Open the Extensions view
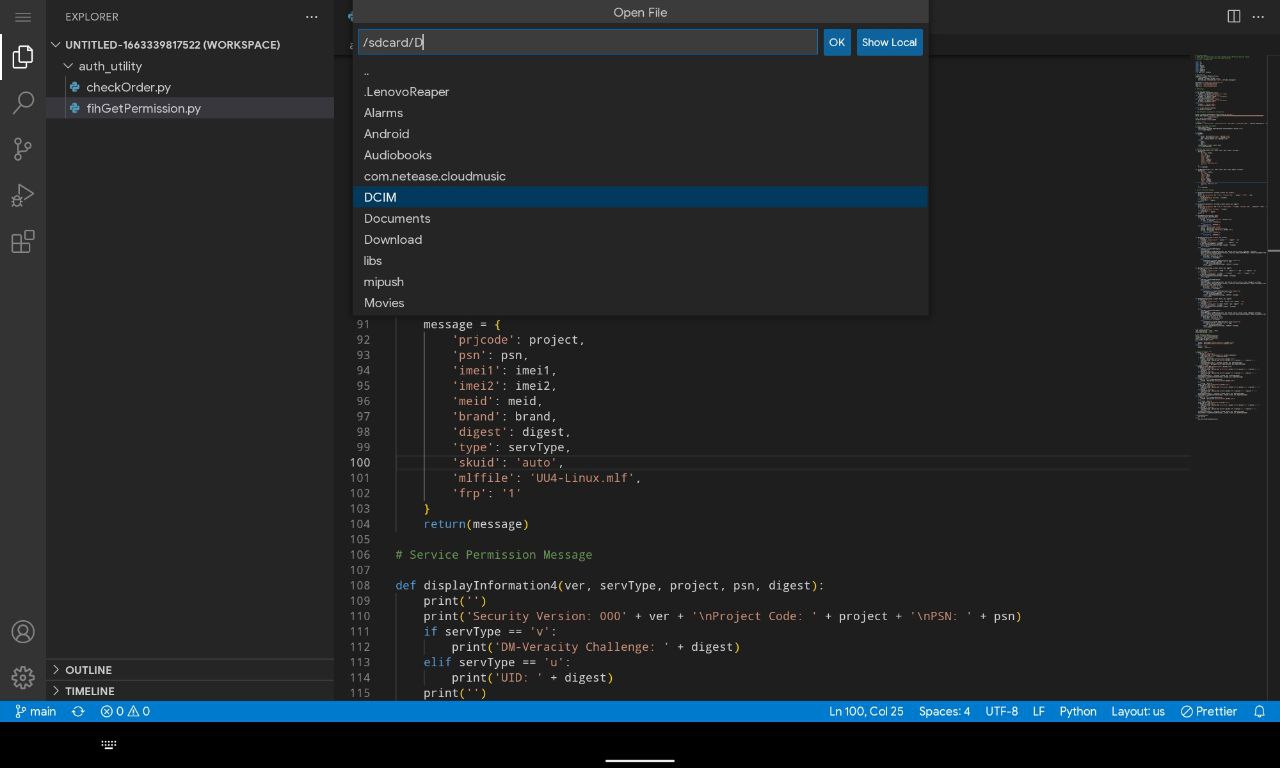 23,241
